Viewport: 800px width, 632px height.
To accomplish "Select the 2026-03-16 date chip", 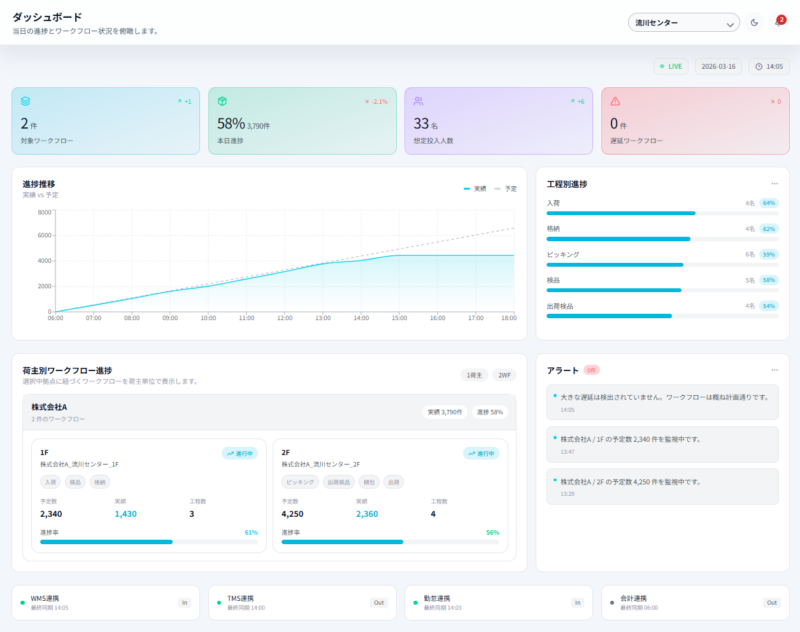I will [718, 66].
